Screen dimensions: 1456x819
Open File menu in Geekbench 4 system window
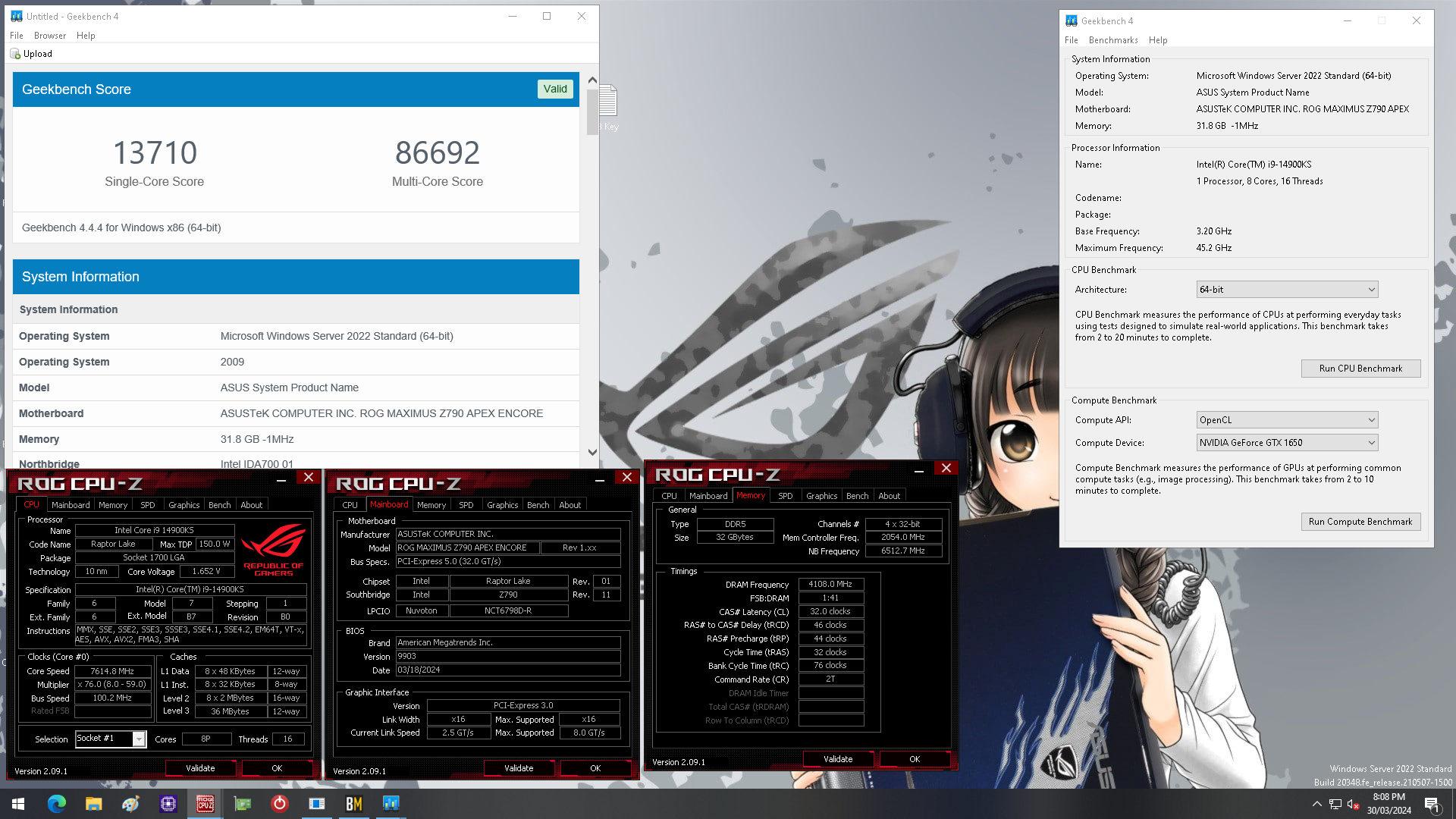click(1072, 40)
